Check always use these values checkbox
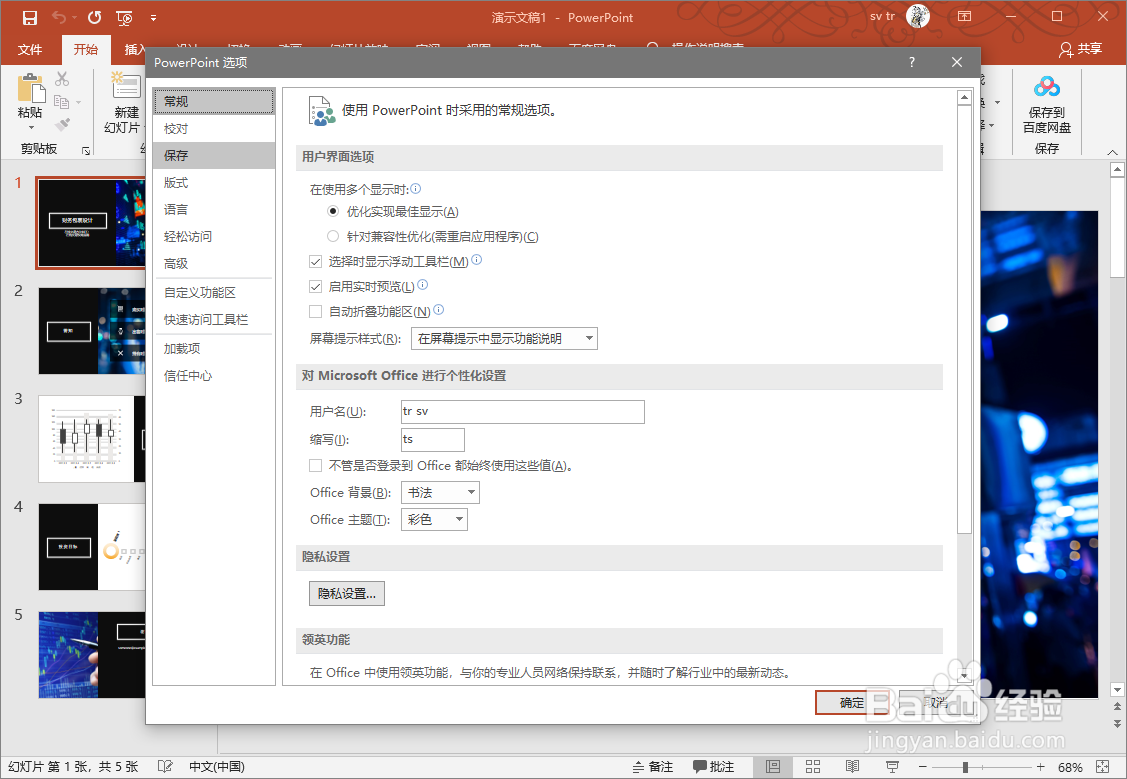This screenshot has width=1127, height=779. tap(315, 466)
